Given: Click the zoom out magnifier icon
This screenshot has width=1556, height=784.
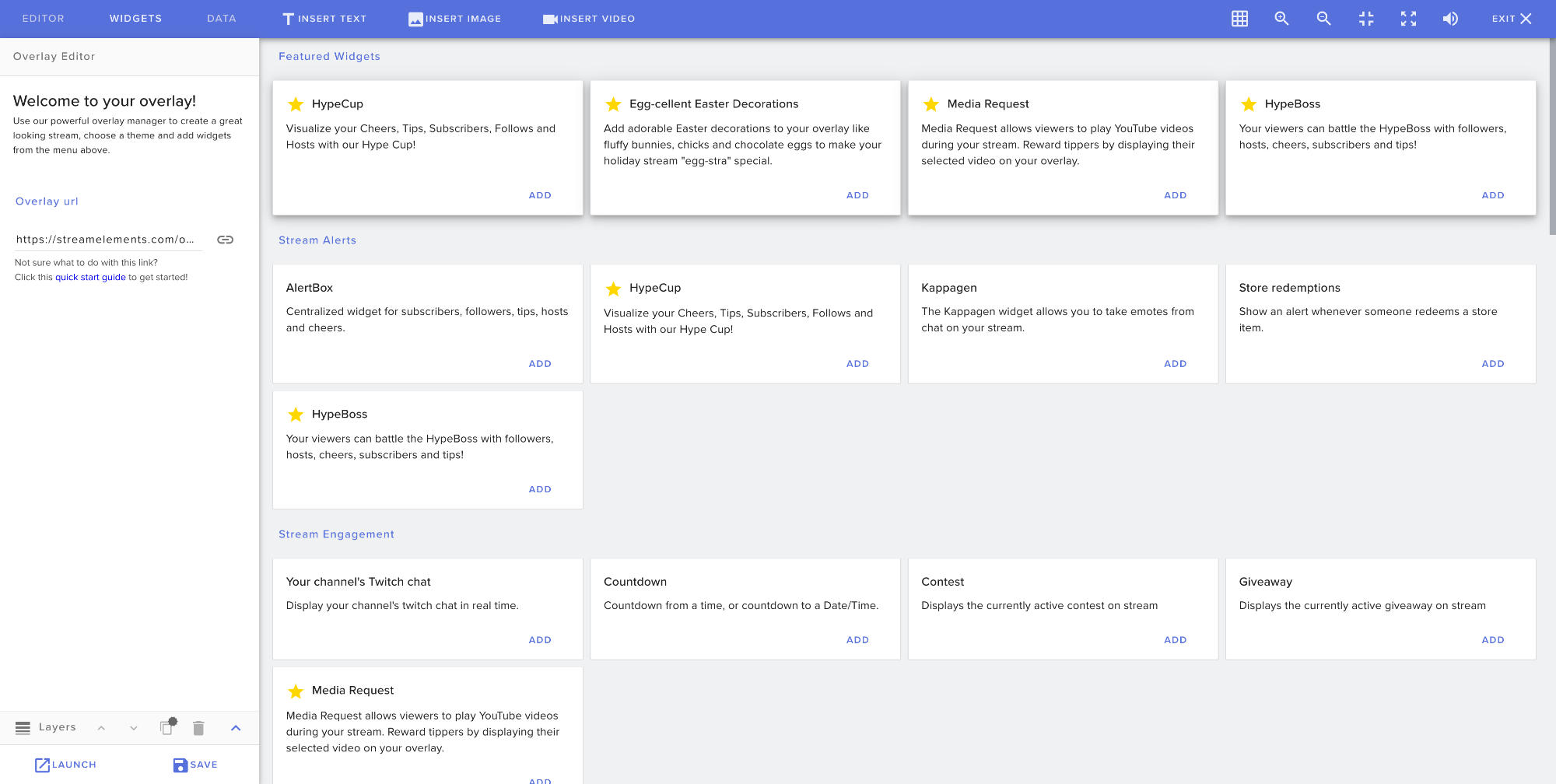Looking at the screenshot, I should (x=1323, y=19).
